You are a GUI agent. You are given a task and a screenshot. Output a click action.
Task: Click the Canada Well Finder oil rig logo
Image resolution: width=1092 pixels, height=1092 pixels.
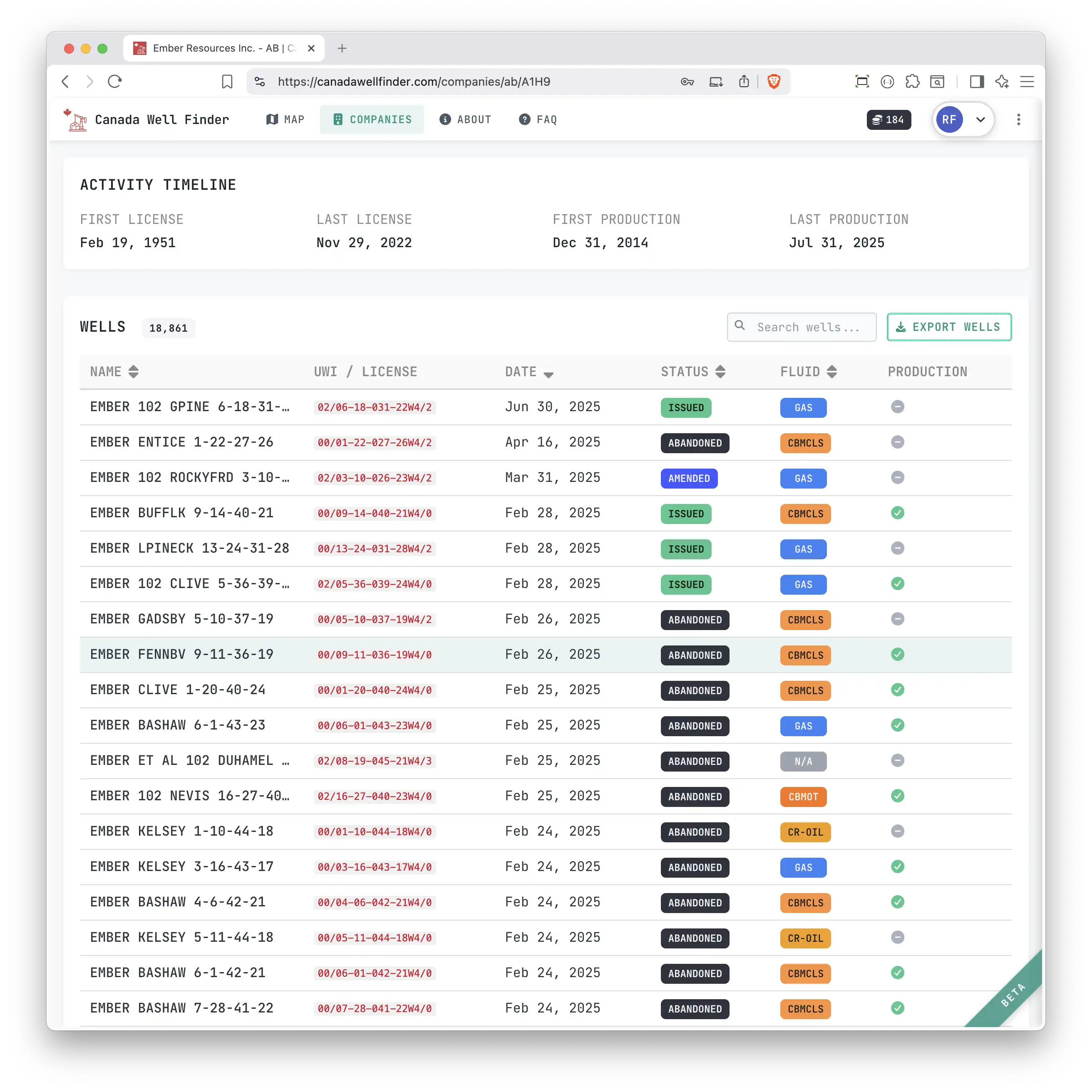(76, 119)
